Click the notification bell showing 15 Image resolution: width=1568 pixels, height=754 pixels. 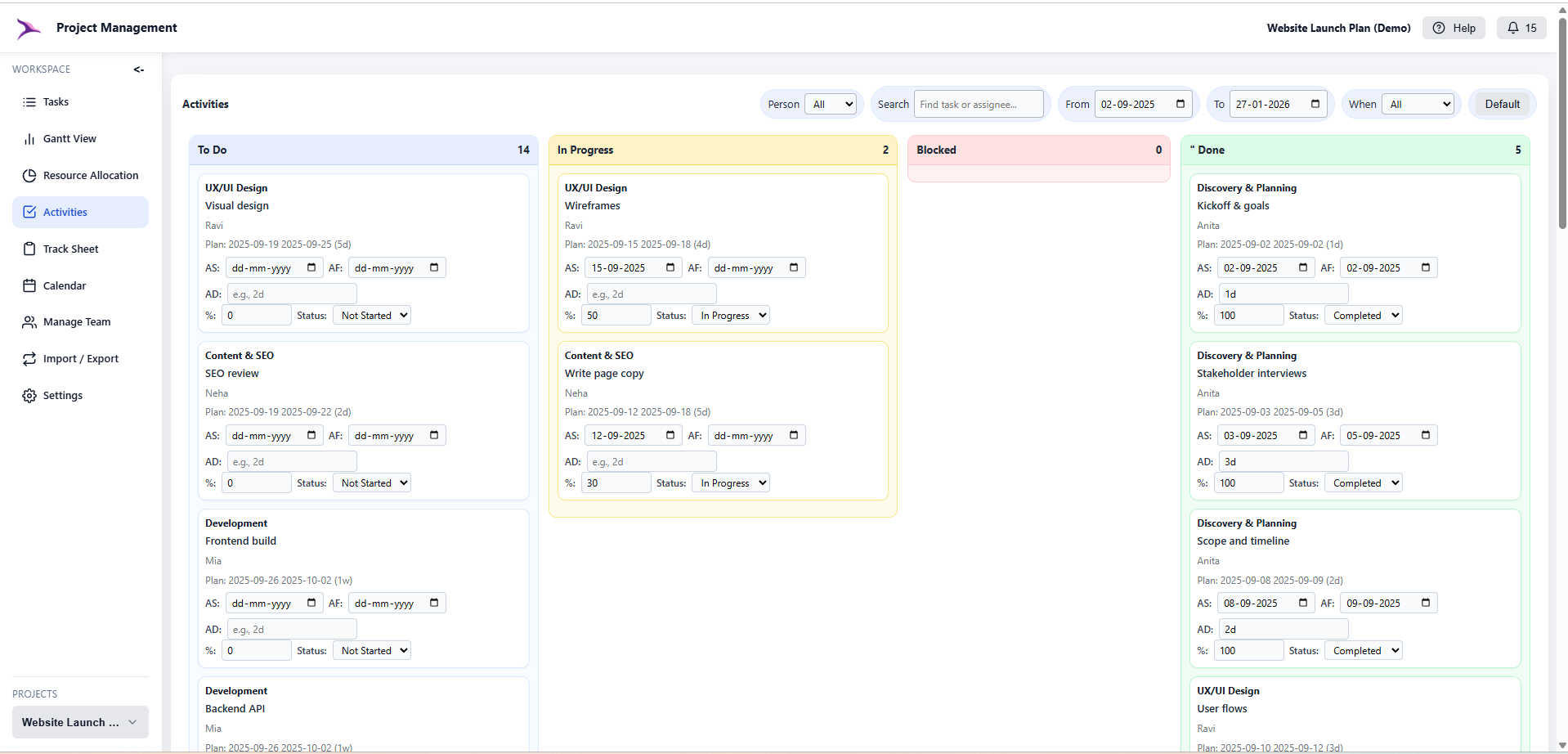click(1521, 27)
